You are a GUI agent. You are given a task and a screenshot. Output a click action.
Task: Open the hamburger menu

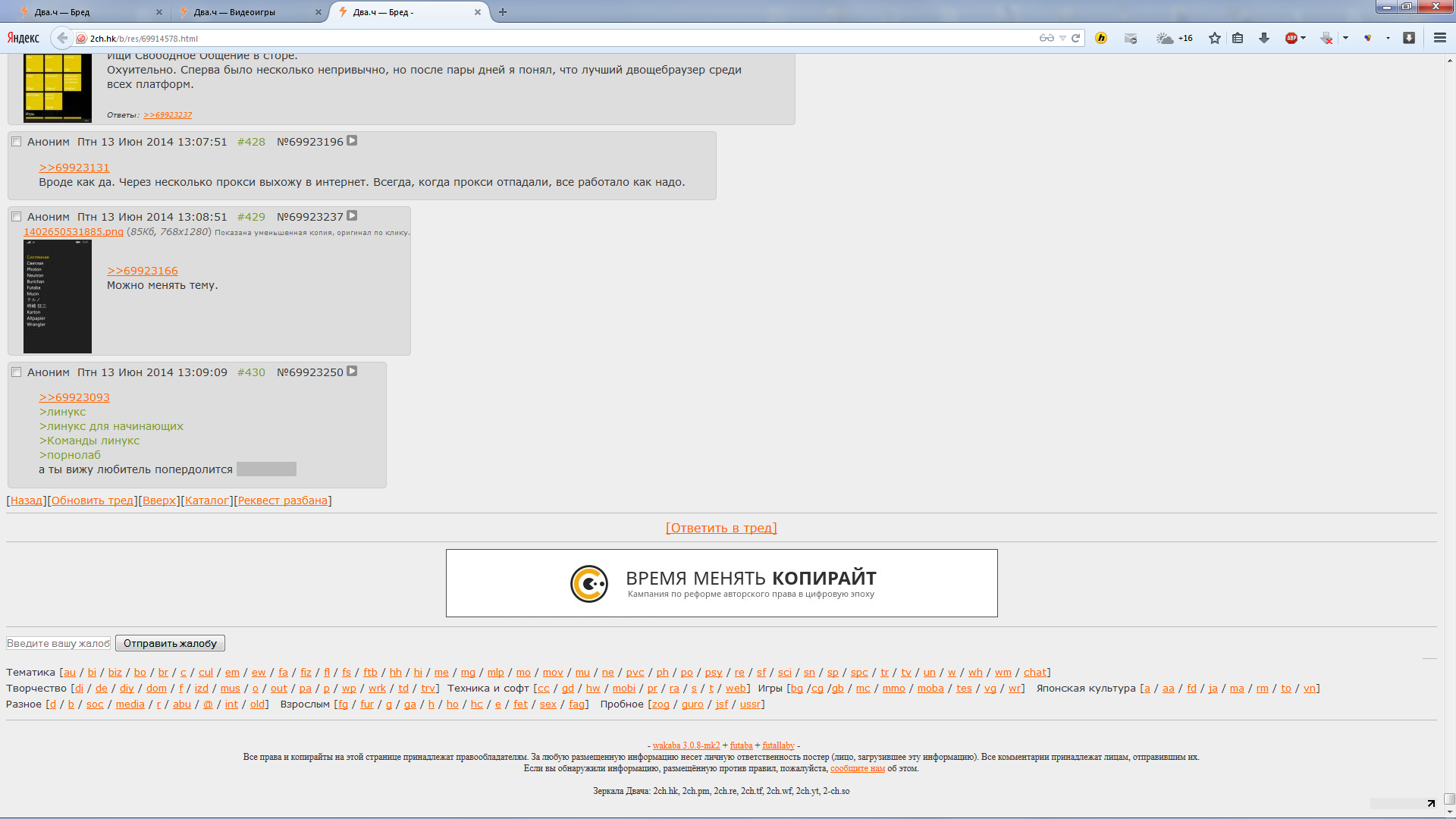pos(1440,38)
